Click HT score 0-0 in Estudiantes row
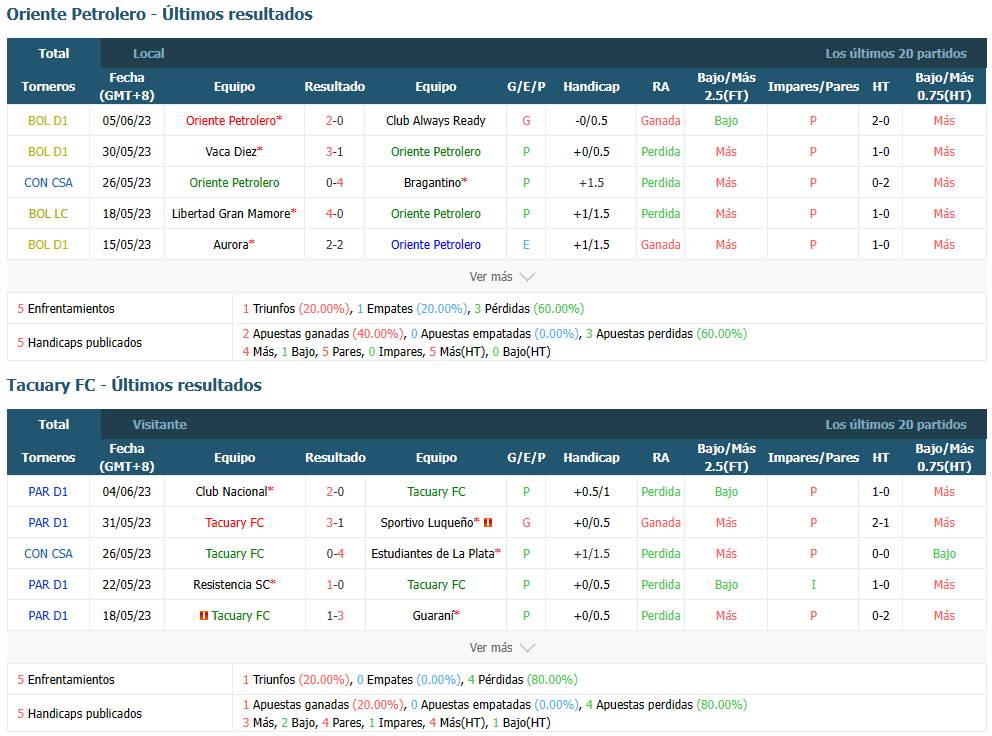The image size is (992, 736). (881, 553)
